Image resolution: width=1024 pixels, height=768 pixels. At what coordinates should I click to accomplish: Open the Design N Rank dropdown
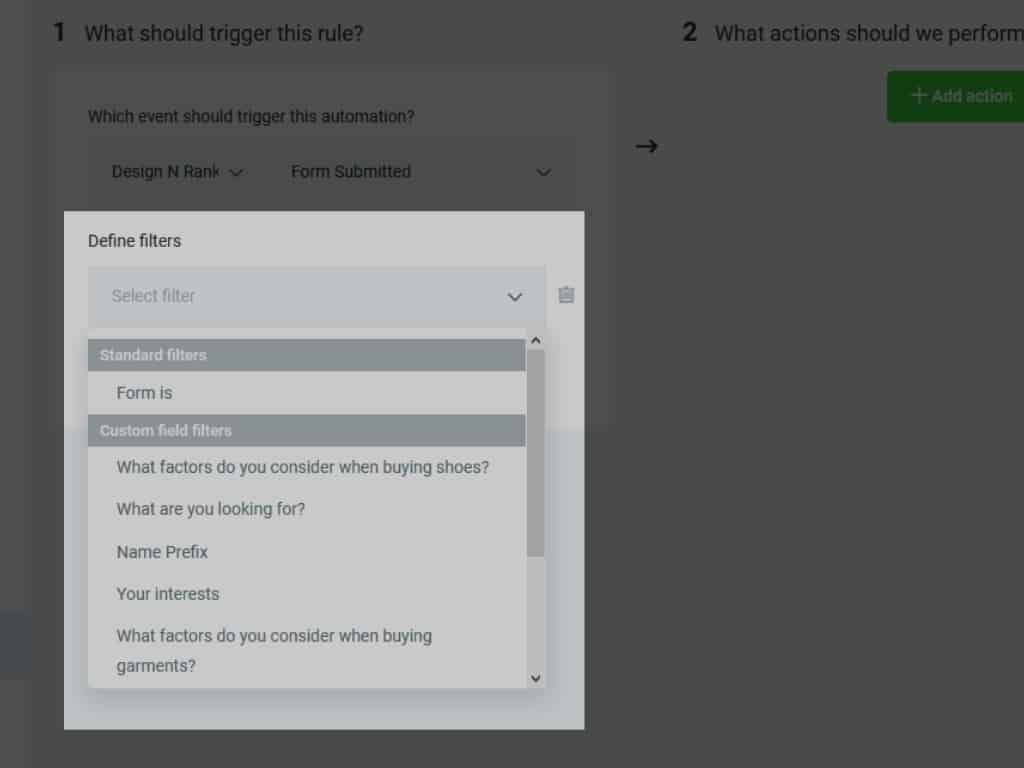tap(177, 172)
